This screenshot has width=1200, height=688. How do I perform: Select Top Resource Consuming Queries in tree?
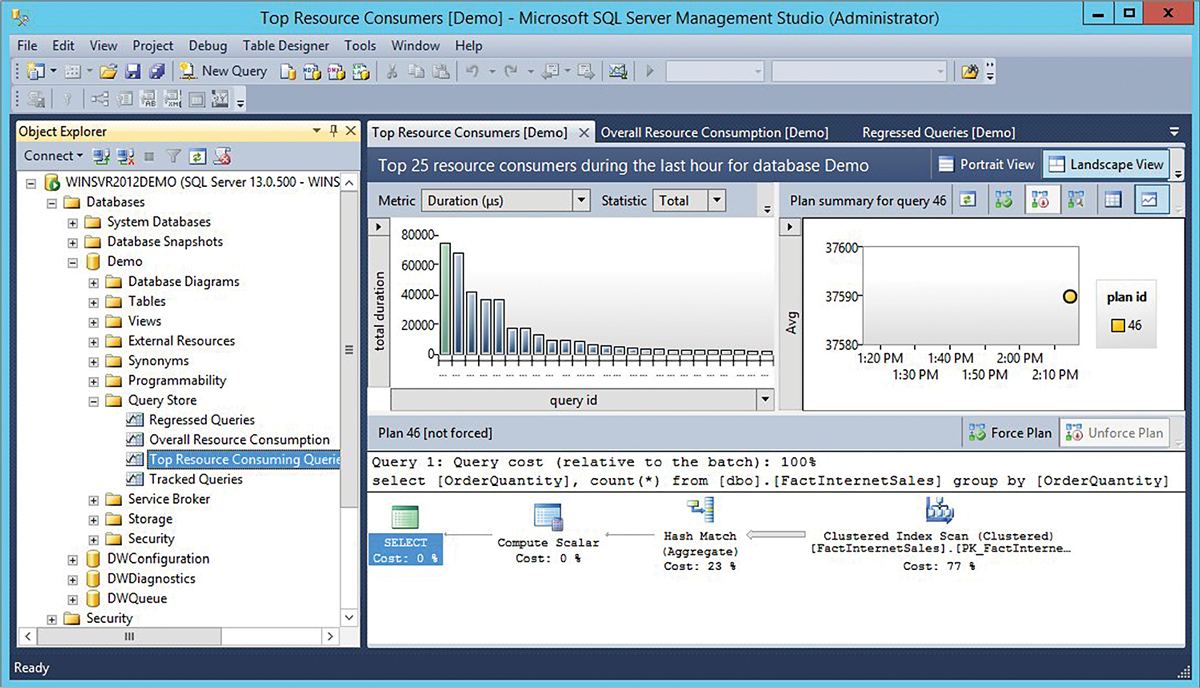(x=244, y=460)
